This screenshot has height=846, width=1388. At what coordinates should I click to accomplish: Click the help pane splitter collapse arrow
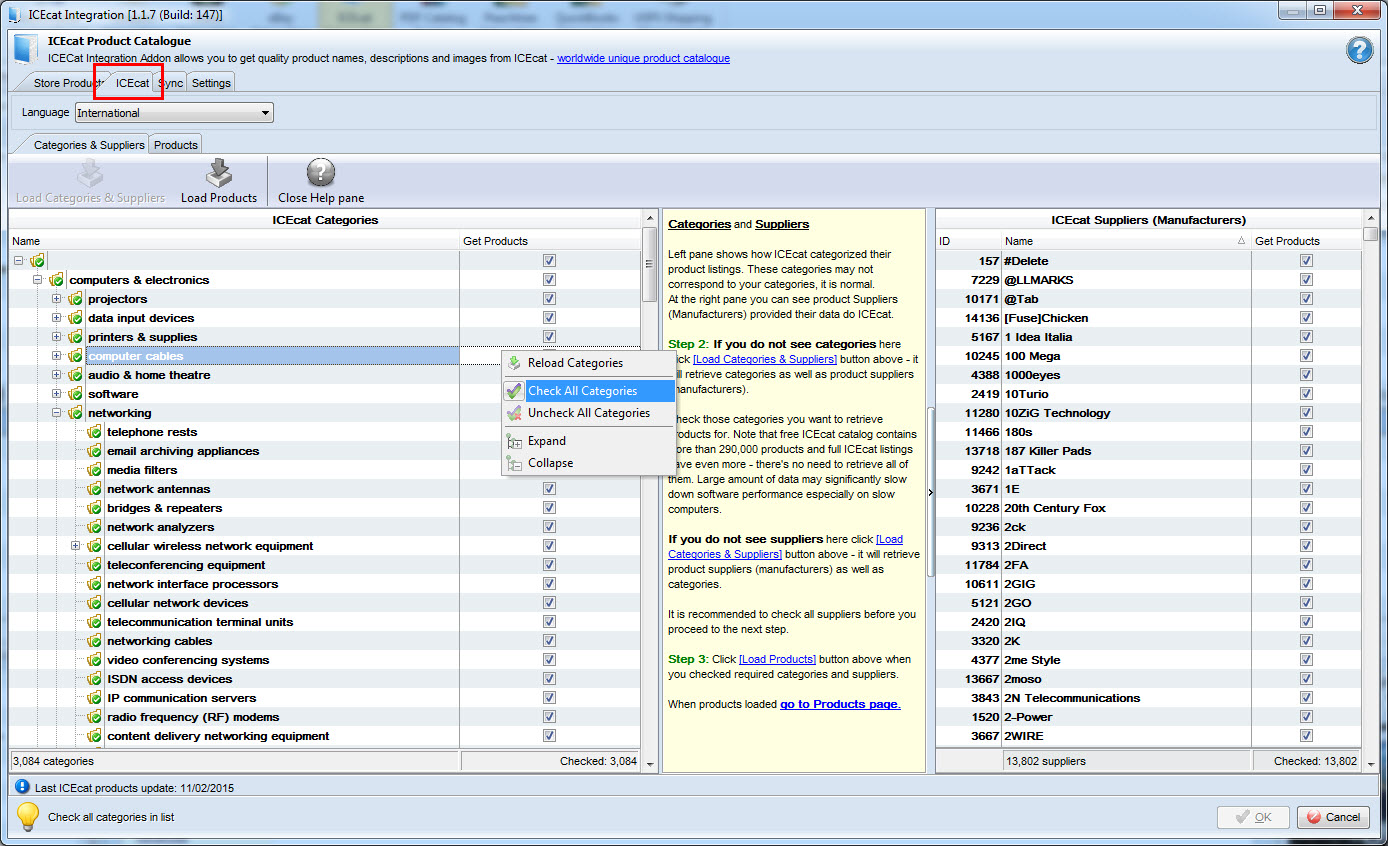click(931, 491)
